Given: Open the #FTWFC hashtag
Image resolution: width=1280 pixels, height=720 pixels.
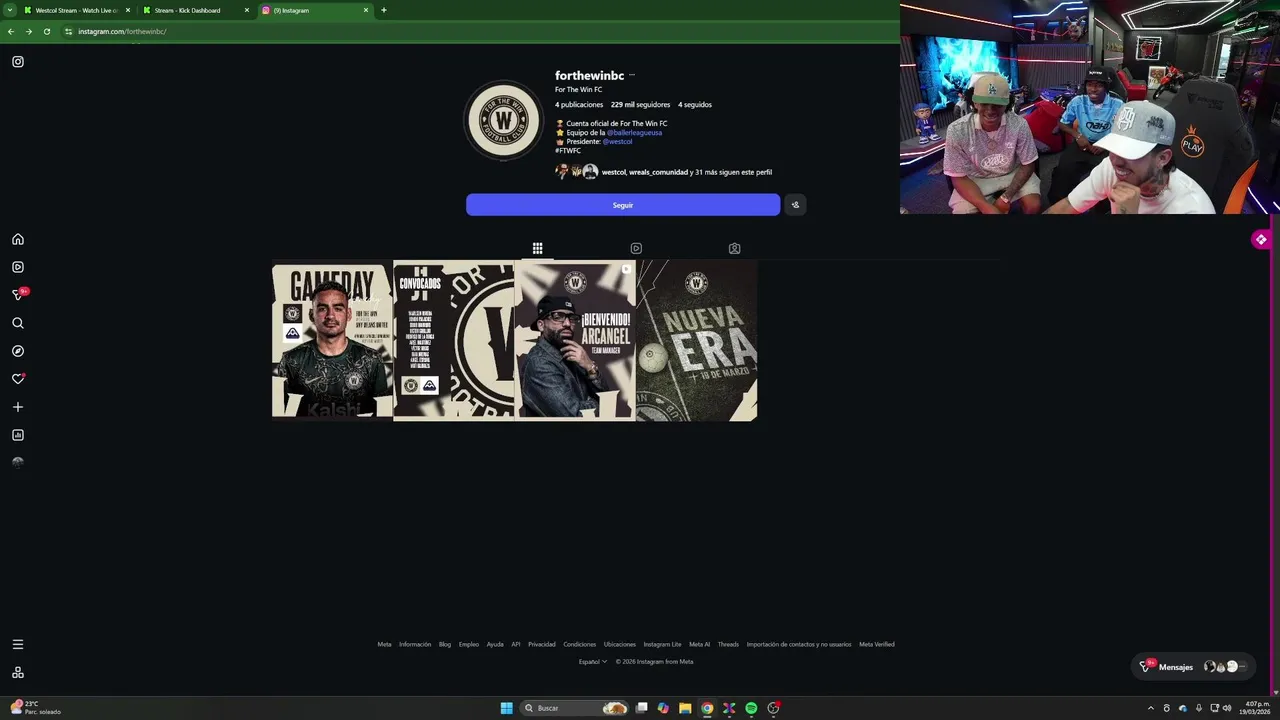Looking at the screenshot, I should pyautogui.click(x=568, y=151).
